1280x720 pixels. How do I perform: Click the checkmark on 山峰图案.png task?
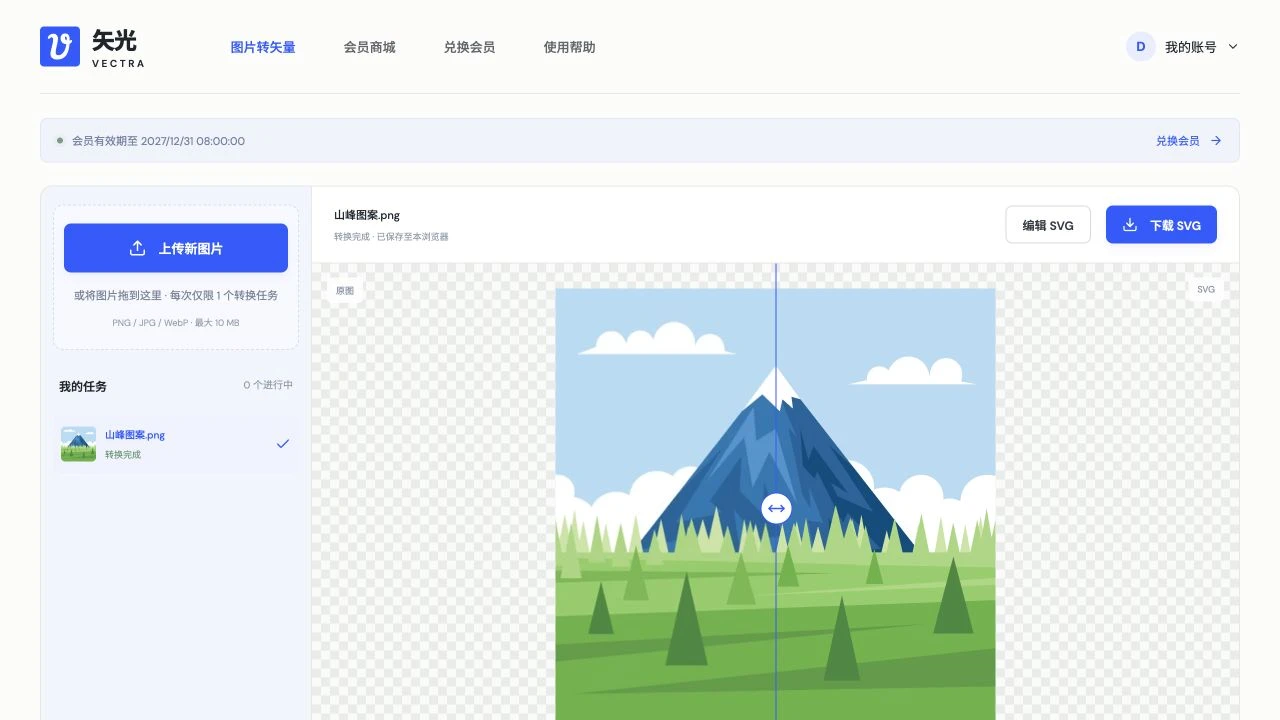coord(283,444)
